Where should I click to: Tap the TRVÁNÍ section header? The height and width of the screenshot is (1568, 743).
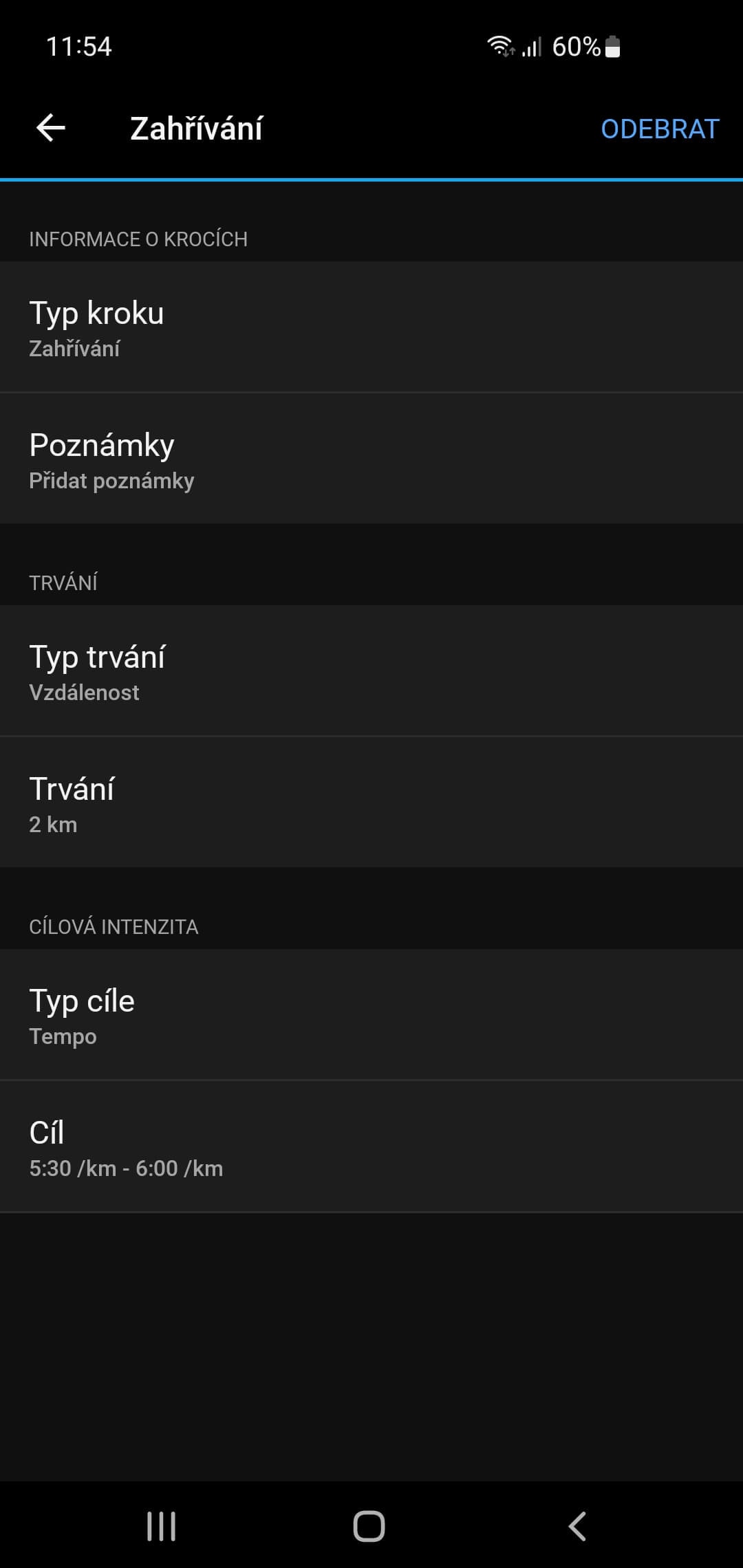point(63,583)
